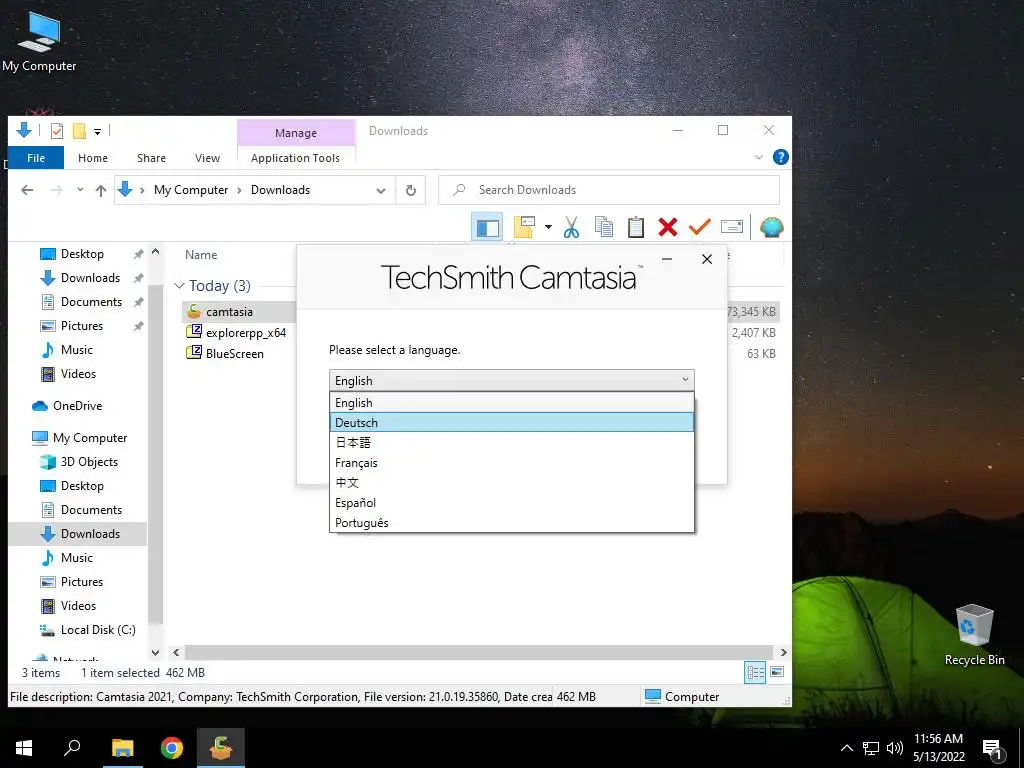
Task: Collapse the English language combo box
Action: [x=511, y=380]
